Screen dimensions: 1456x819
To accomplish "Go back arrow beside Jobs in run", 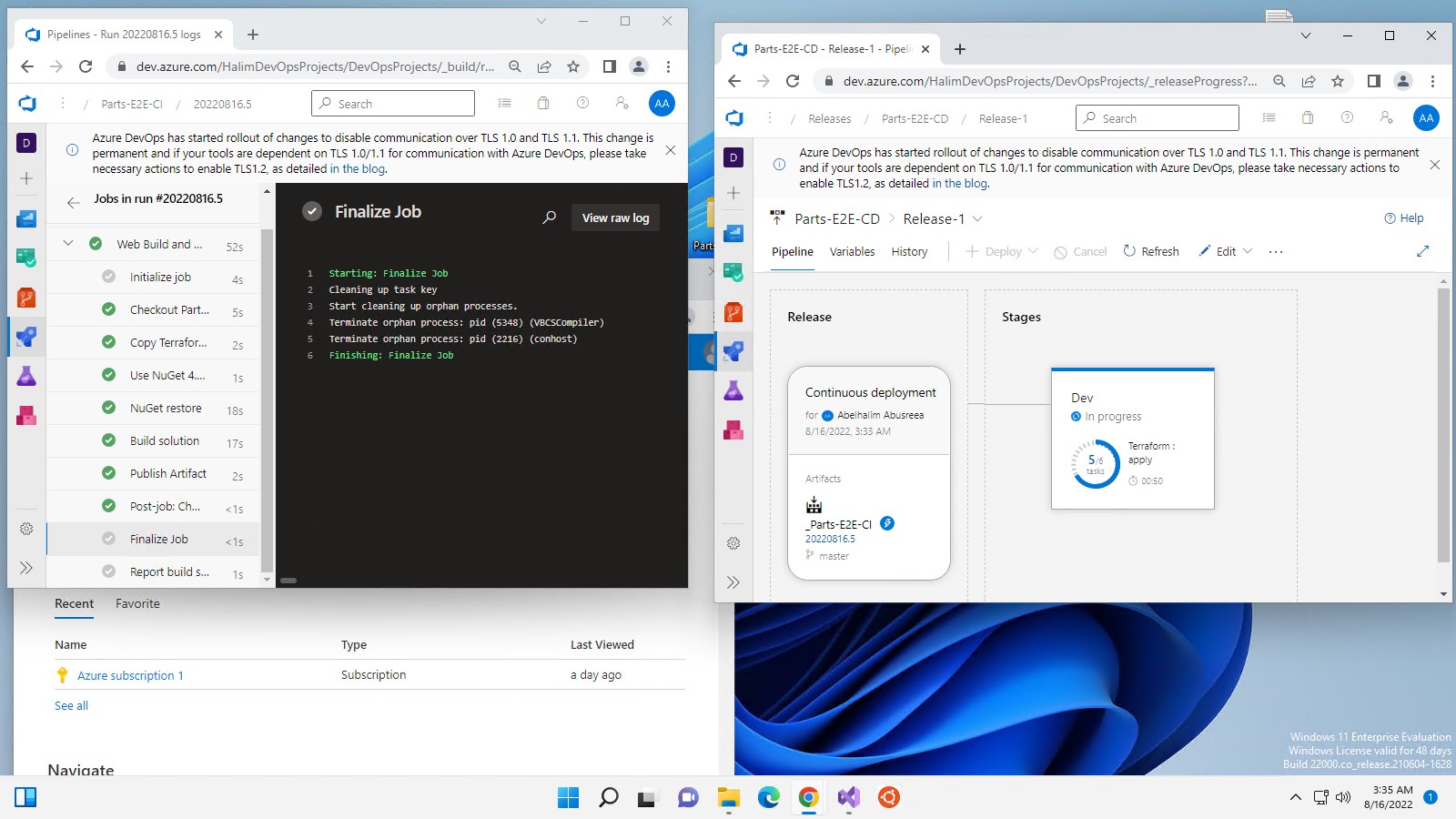I will pos(74,202).
